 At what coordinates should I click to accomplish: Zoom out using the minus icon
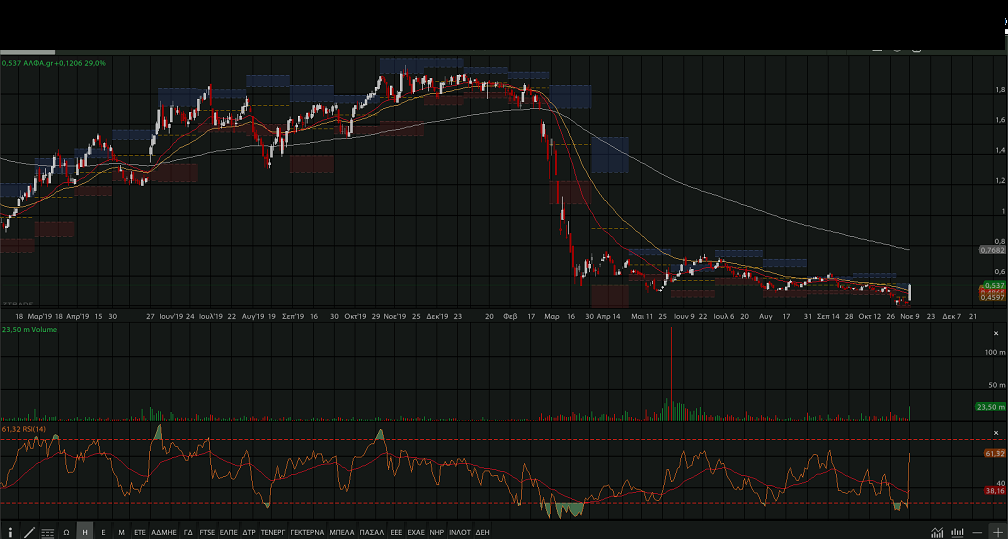(x=977, y=532)
